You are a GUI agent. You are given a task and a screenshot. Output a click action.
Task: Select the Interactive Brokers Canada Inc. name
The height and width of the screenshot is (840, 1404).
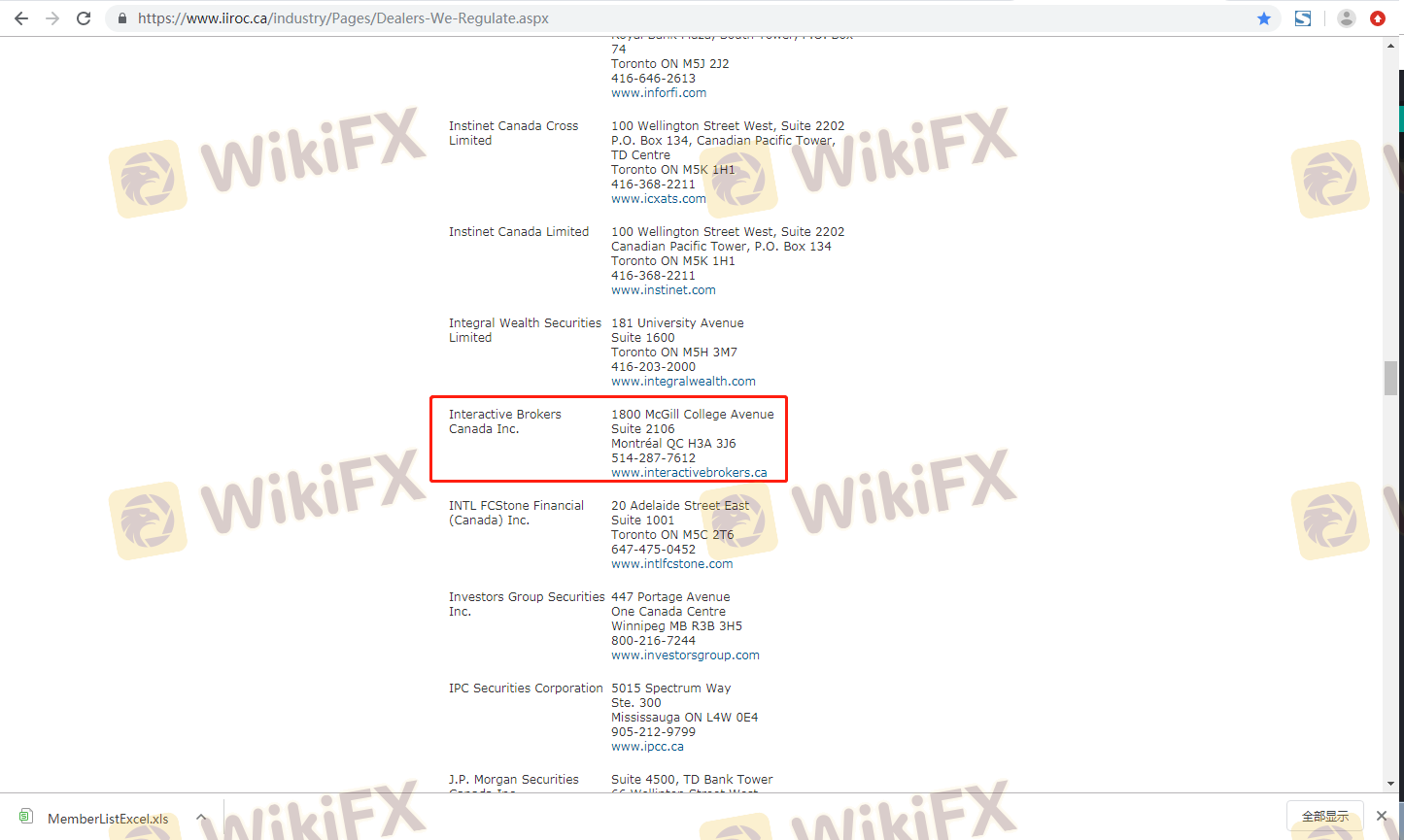(x=505, y=421)
